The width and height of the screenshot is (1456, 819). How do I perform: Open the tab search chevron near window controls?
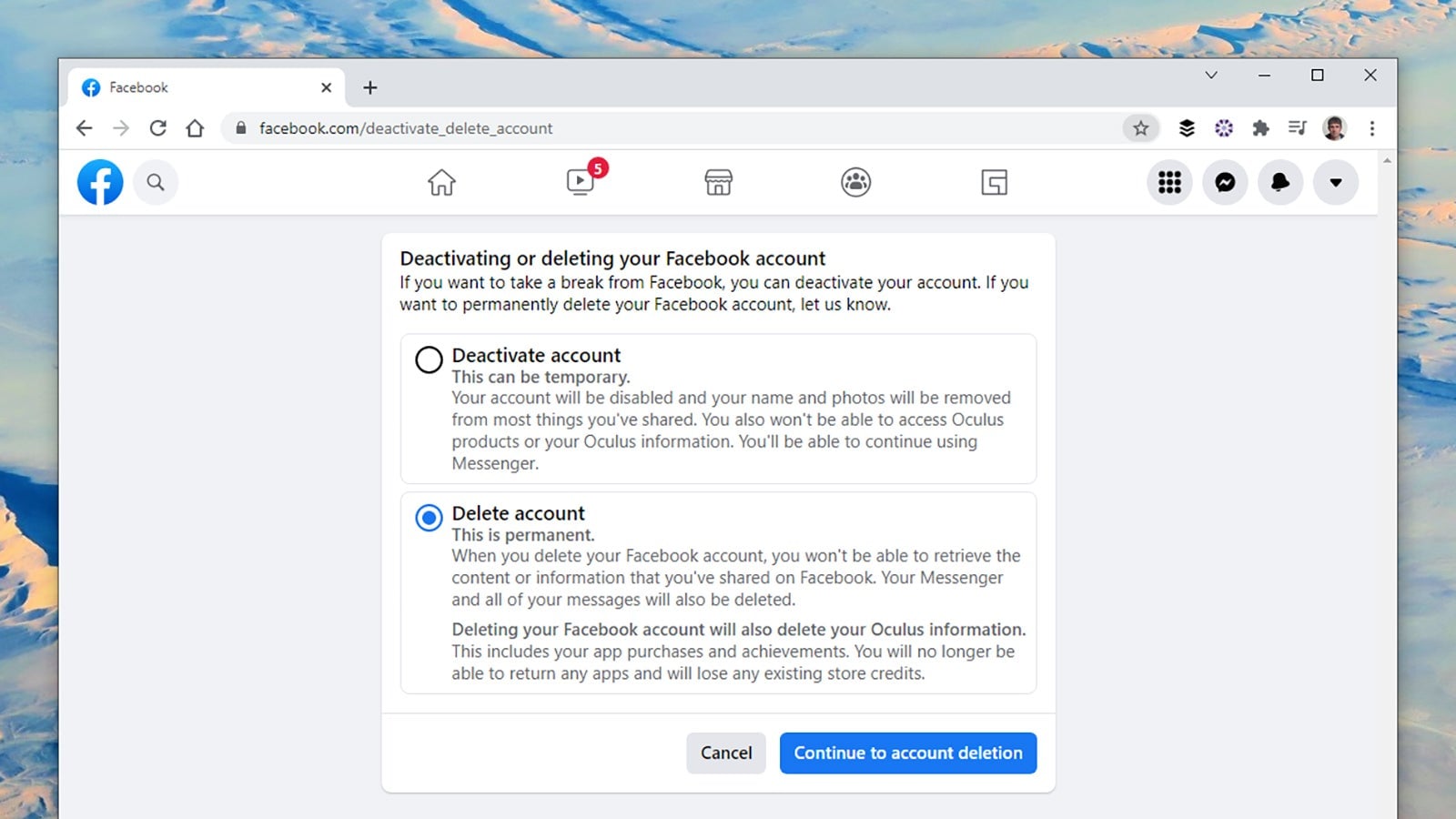pyautogui.click(x=1210, y=76)
